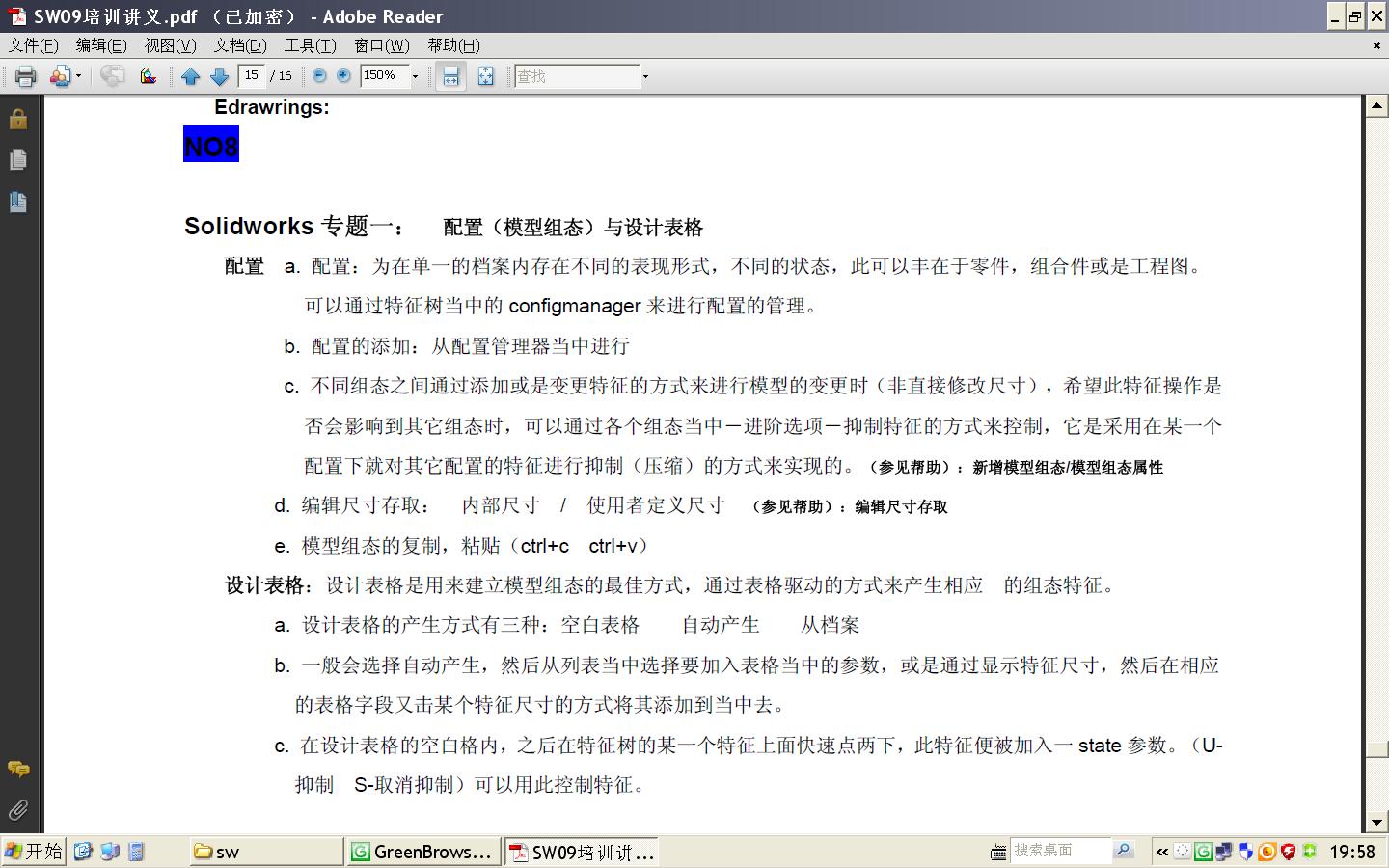Open the 文档(D) menu
Image resolution: width=1389 pixels, height=868 pixels.
240,45
